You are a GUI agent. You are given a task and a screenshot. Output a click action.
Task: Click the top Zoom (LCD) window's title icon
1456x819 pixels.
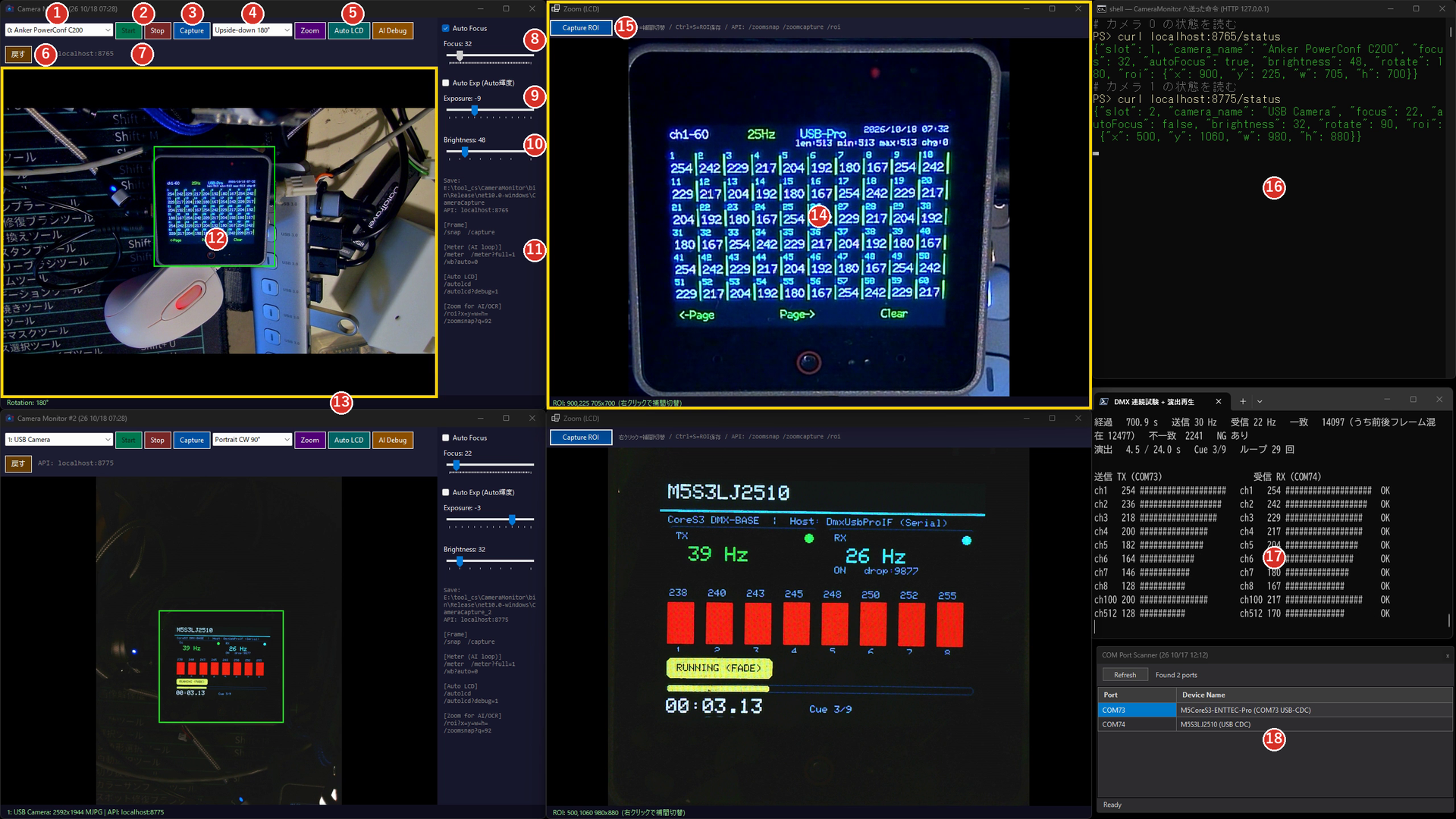coord(556,8)
